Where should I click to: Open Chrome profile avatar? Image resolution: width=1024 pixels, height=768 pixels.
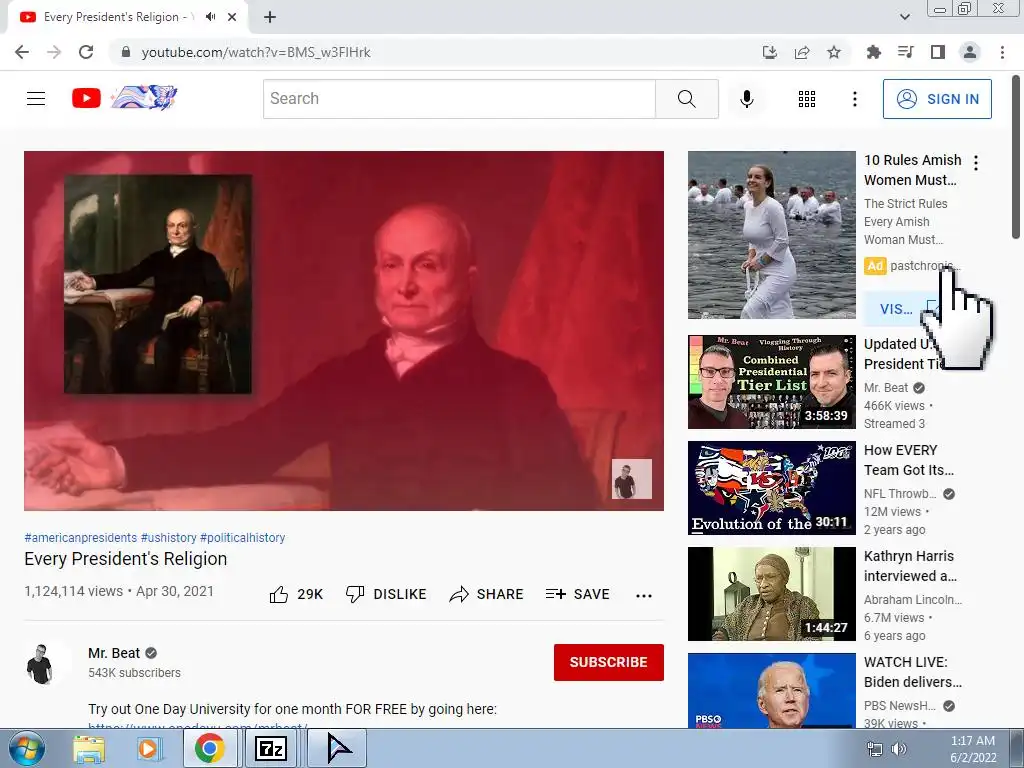click(970, 52)
